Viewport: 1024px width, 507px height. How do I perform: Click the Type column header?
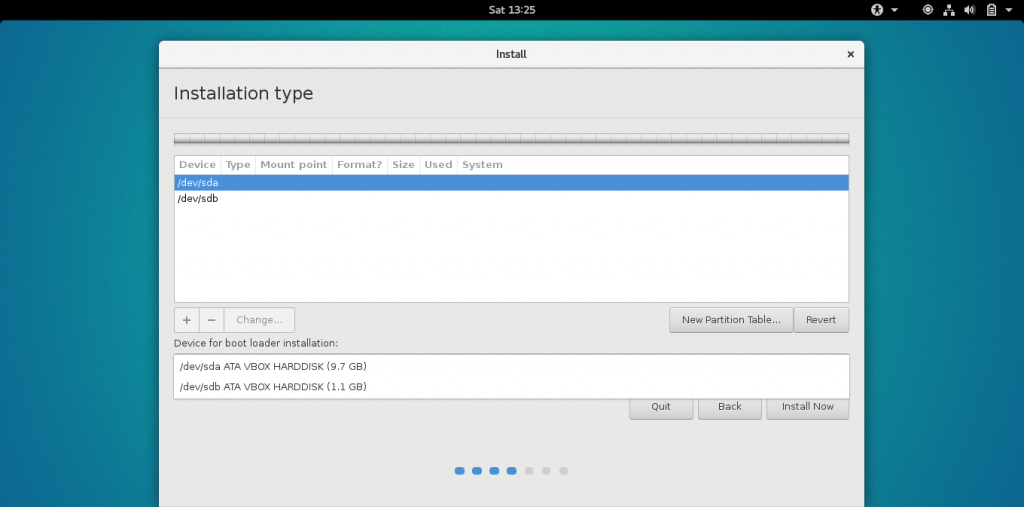click(x=238, y=165)
